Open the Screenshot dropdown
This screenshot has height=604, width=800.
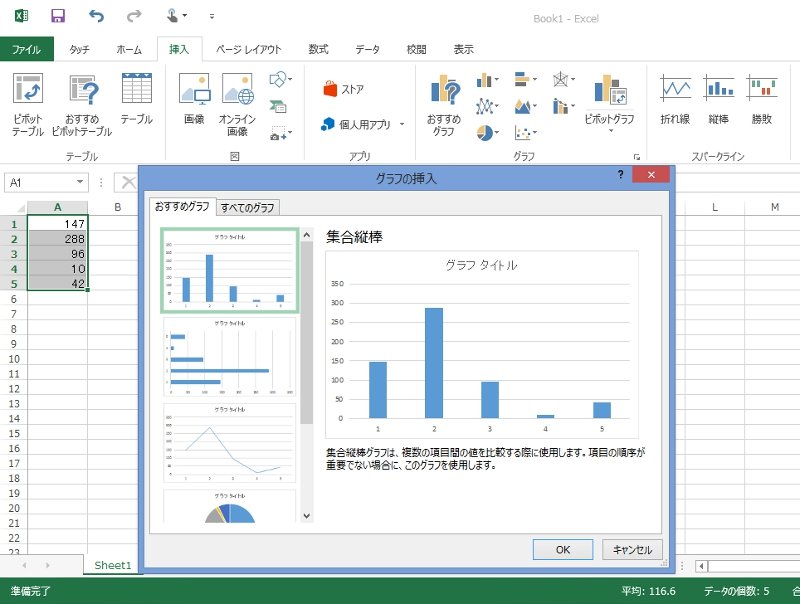(280, 133)
